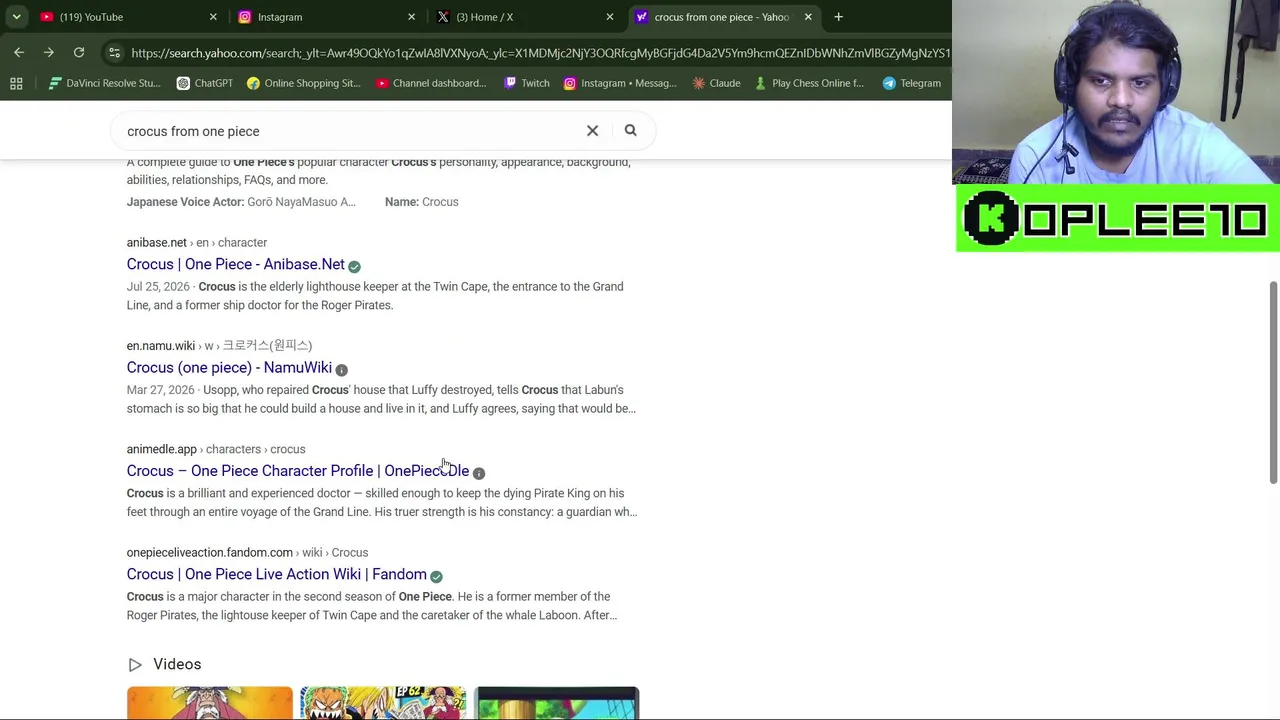This screenshot has height=720, width=1280.
Task: View site information icon in address bar
Action: coord(114,53)
